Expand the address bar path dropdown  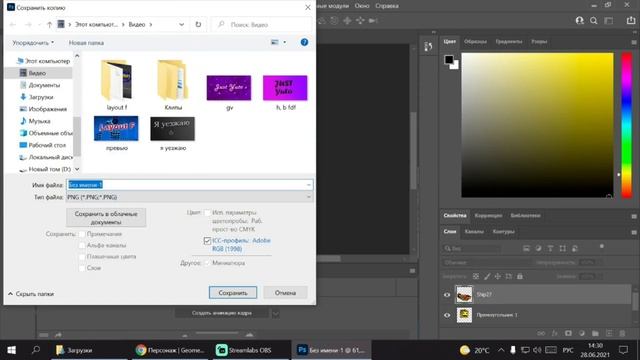(x=181, y=24)
